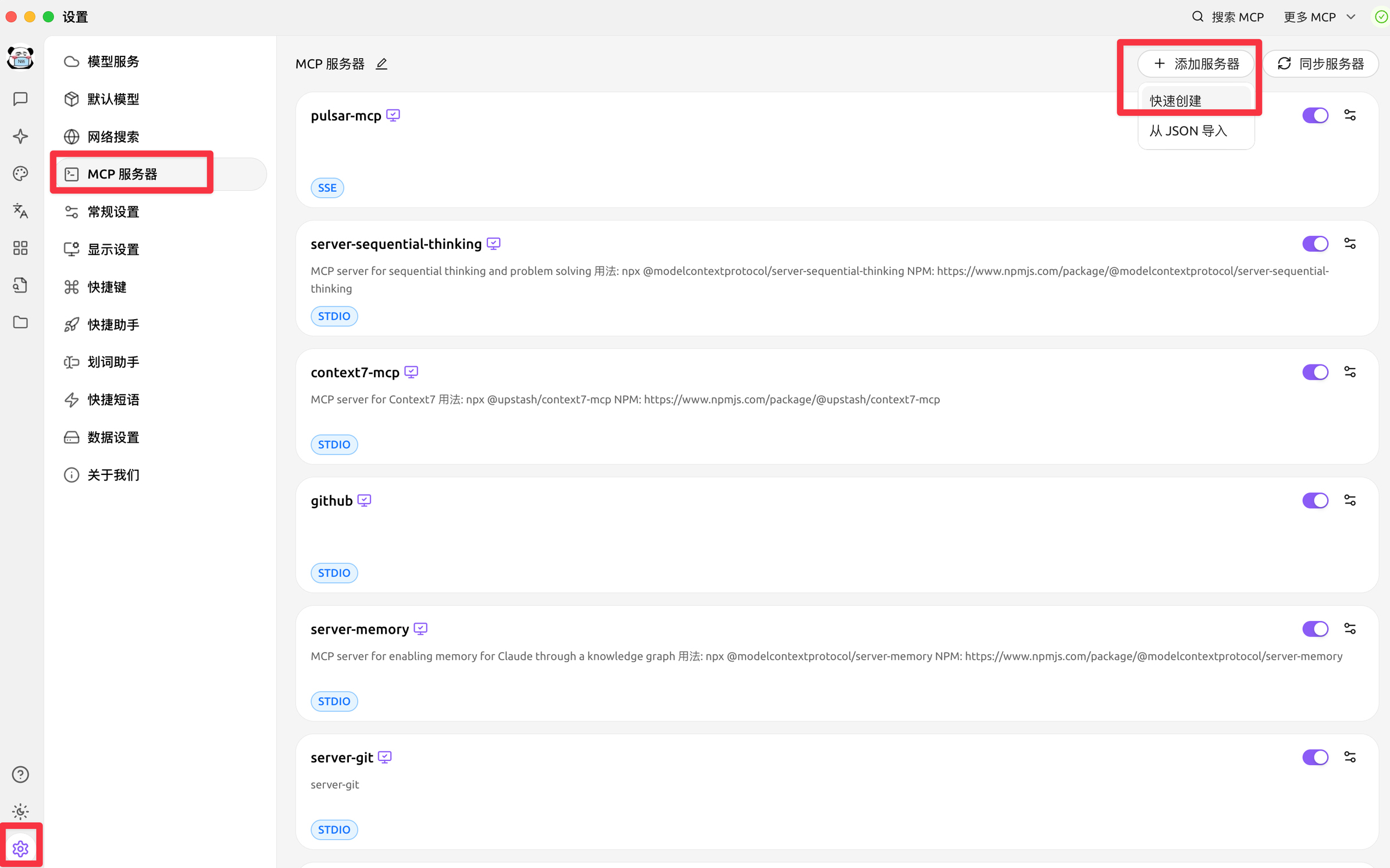Viewport: 1390px width, 868px height.
Task: Open the server-sequential-thinking card title
Action: (396, 244)
